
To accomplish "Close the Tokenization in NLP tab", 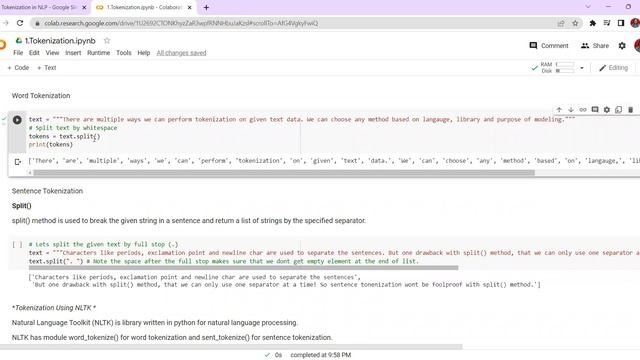I will [84, 7].
